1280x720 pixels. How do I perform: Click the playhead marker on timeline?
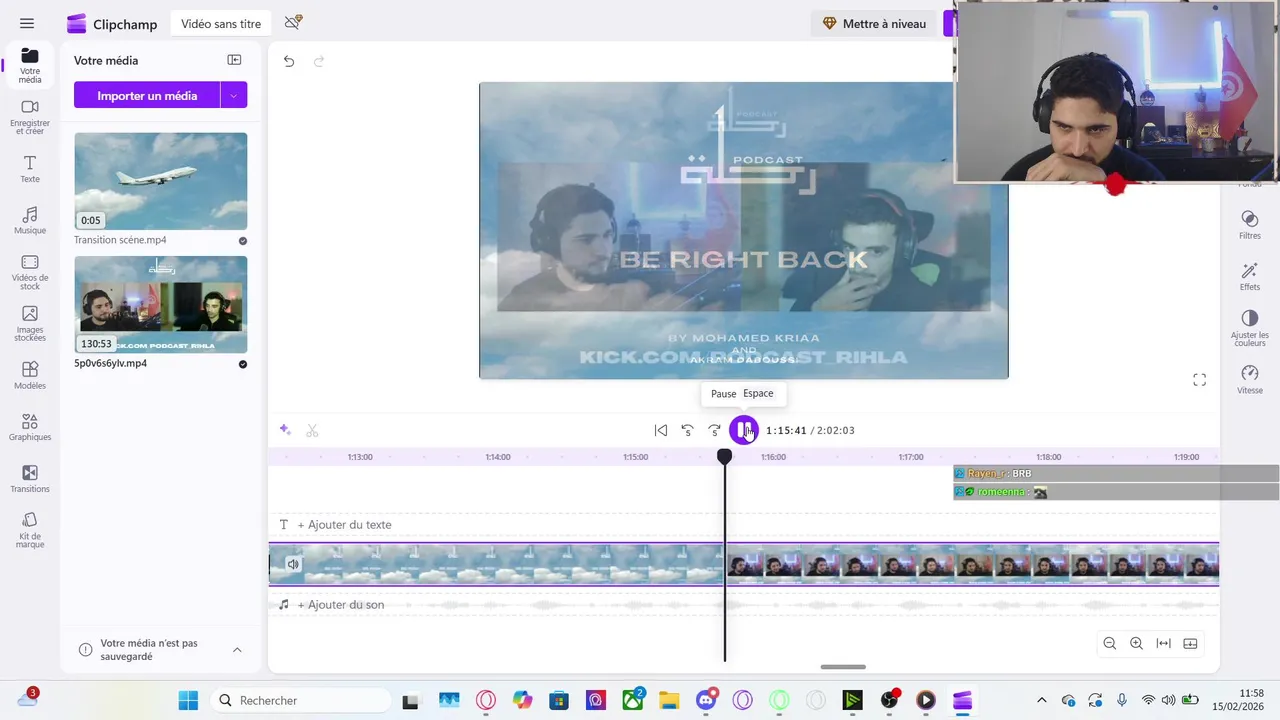724,456
